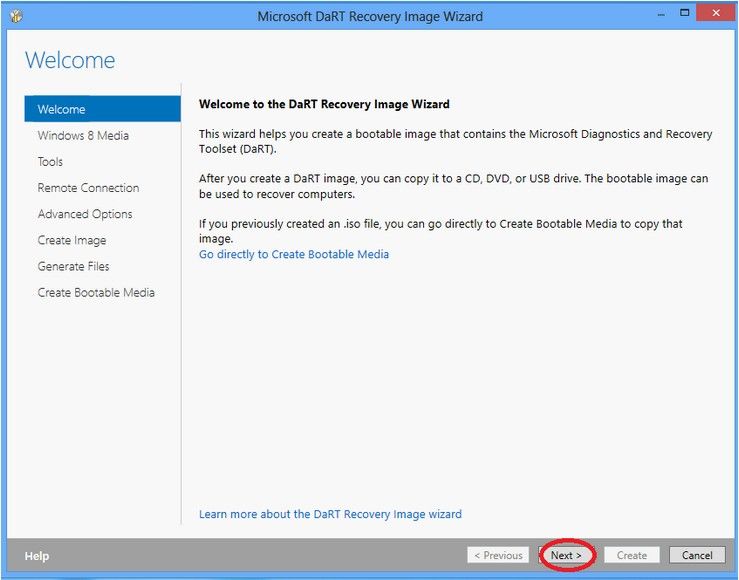This screenshot has height=580, width=739.
Task: Select the Create Image step
Action: click(72, 240)
